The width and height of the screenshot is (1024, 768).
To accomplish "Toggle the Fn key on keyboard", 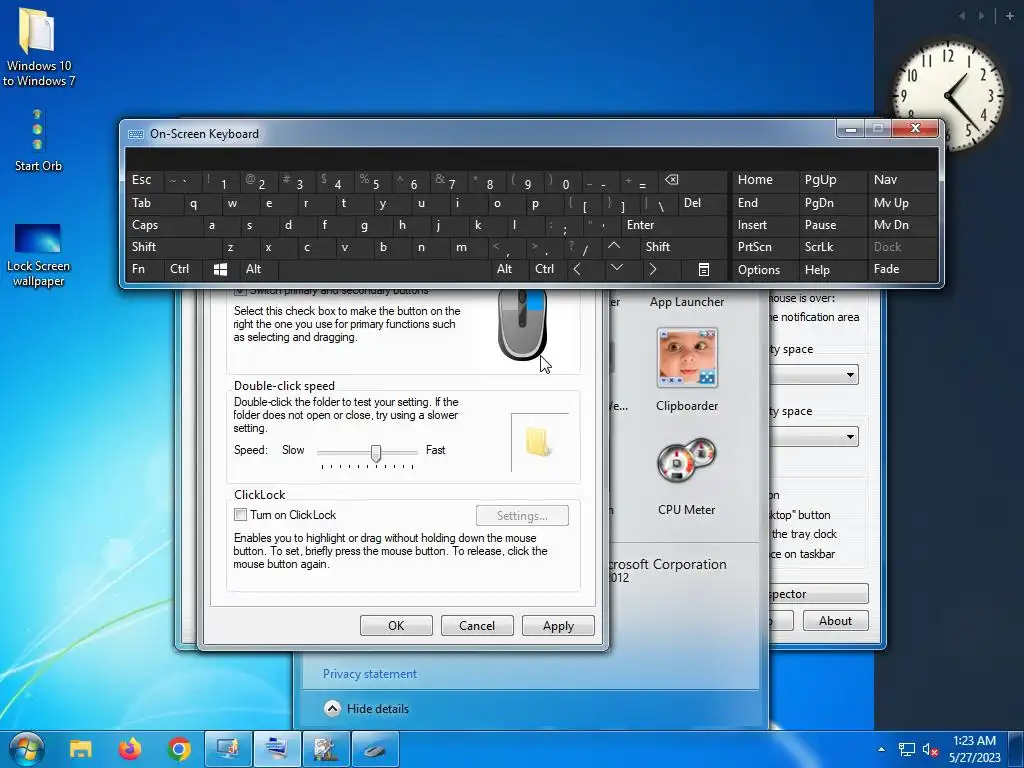I will pyautogui.click(x=145, y=269).
